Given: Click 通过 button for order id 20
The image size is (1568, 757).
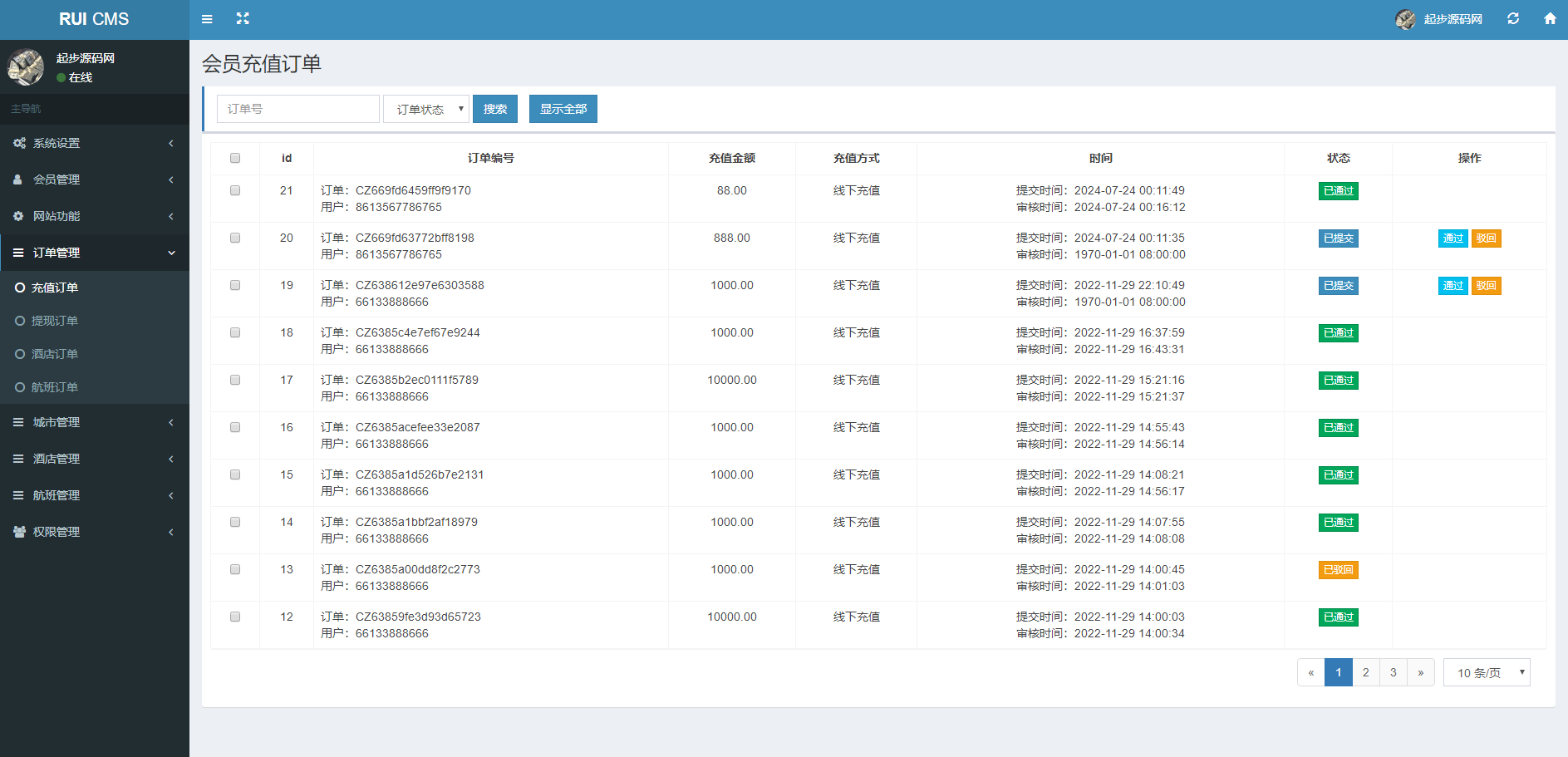Looking at the screenshot, I should (x=1452, y=238).
